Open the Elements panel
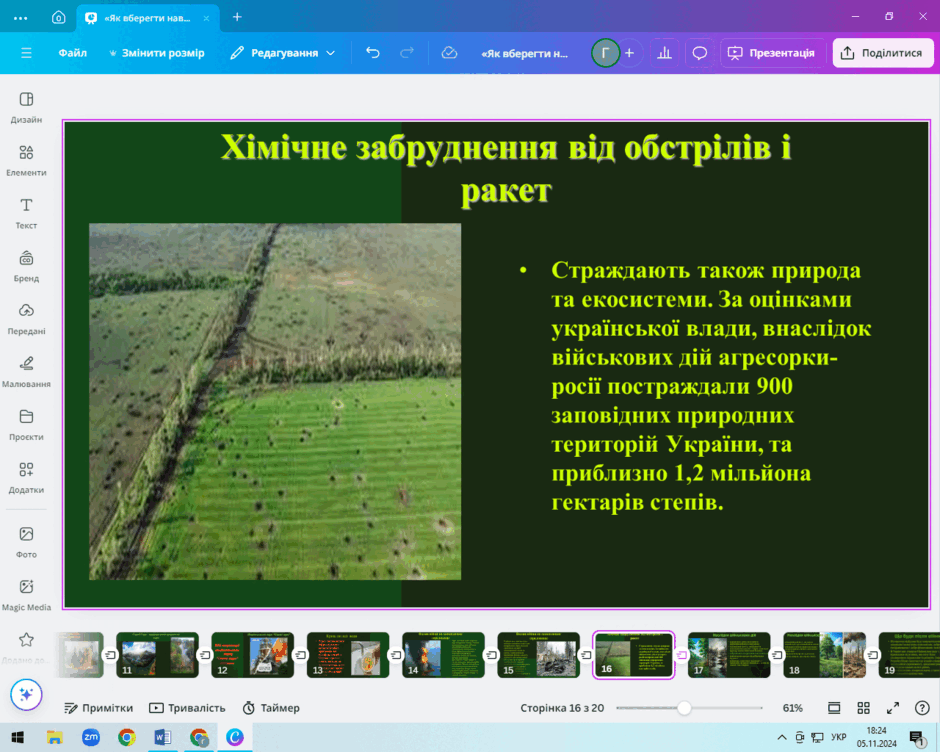Viewport: 940px width, 752px height. (26, 160)
